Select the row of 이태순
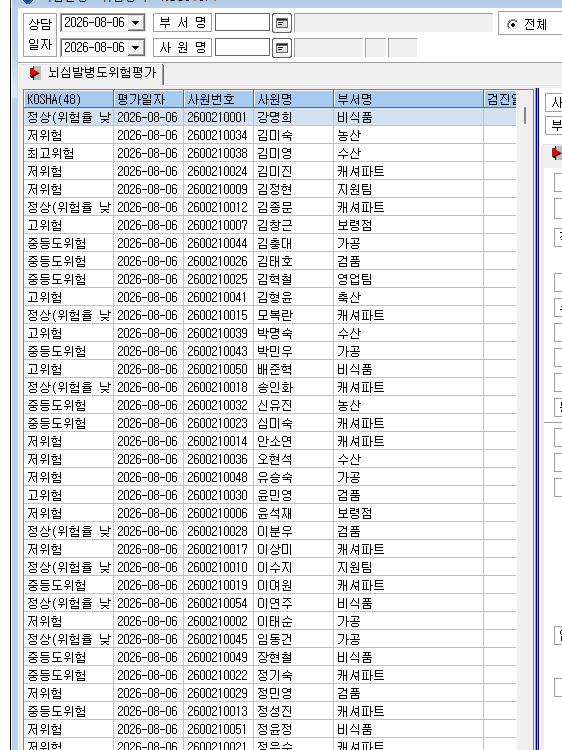Screen dimensions: 562x750 270,621
